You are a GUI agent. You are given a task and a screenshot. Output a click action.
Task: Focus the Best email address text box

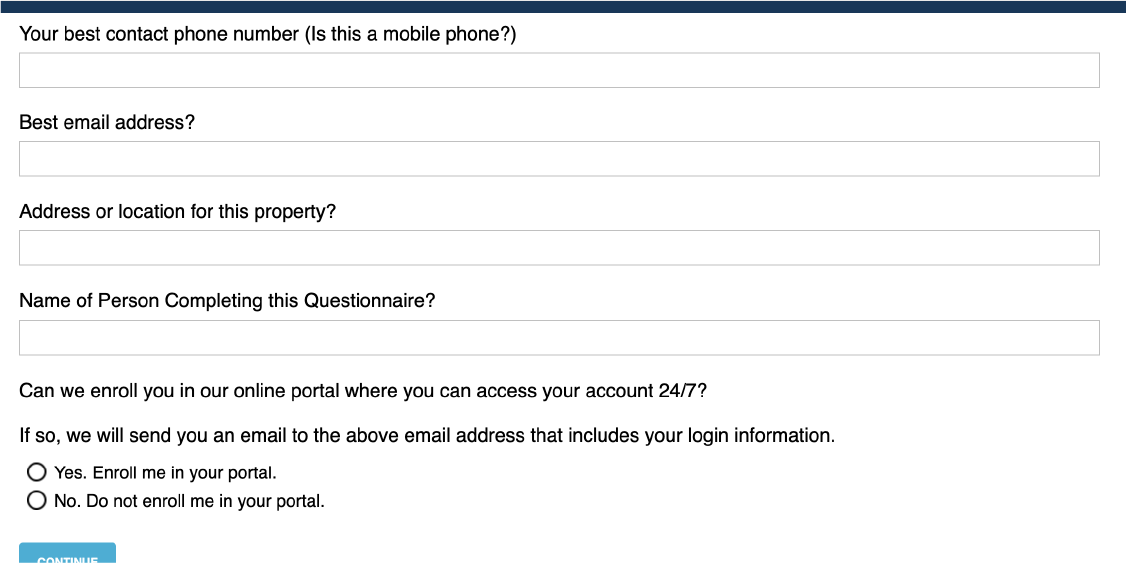559,159
